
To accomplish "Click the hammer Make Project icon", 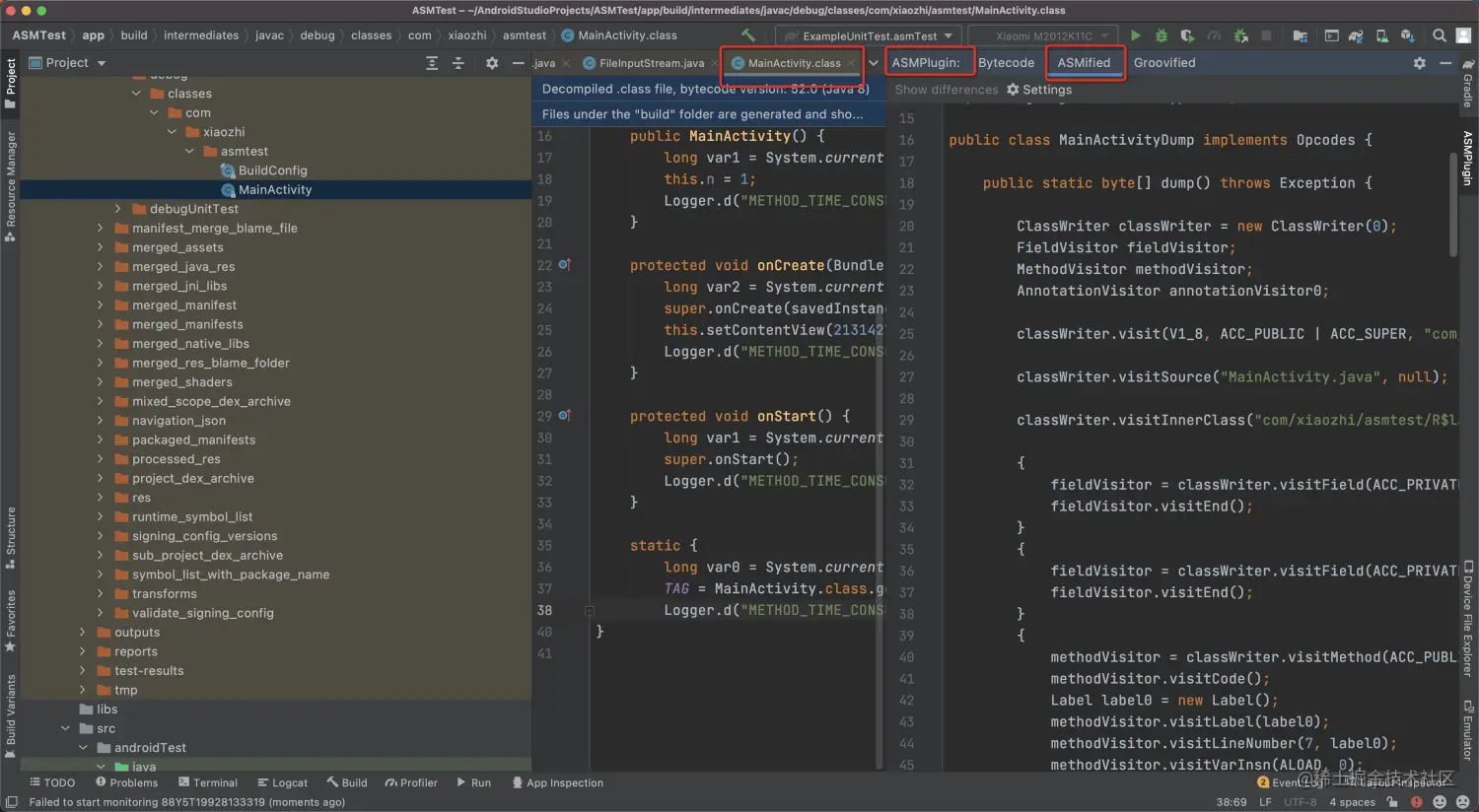I will tap(748, 35).
